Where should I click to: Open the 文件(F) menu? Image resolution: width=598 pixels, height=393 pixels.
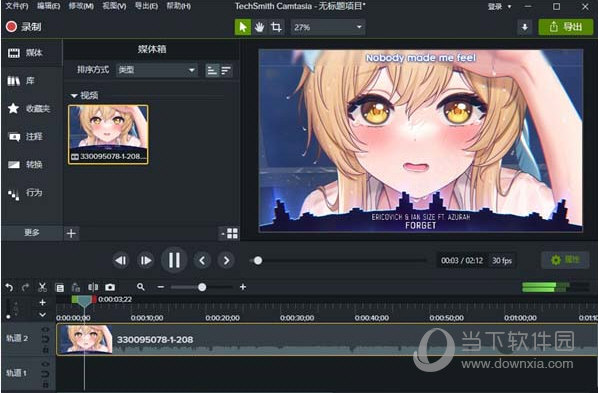pos(17,6)
